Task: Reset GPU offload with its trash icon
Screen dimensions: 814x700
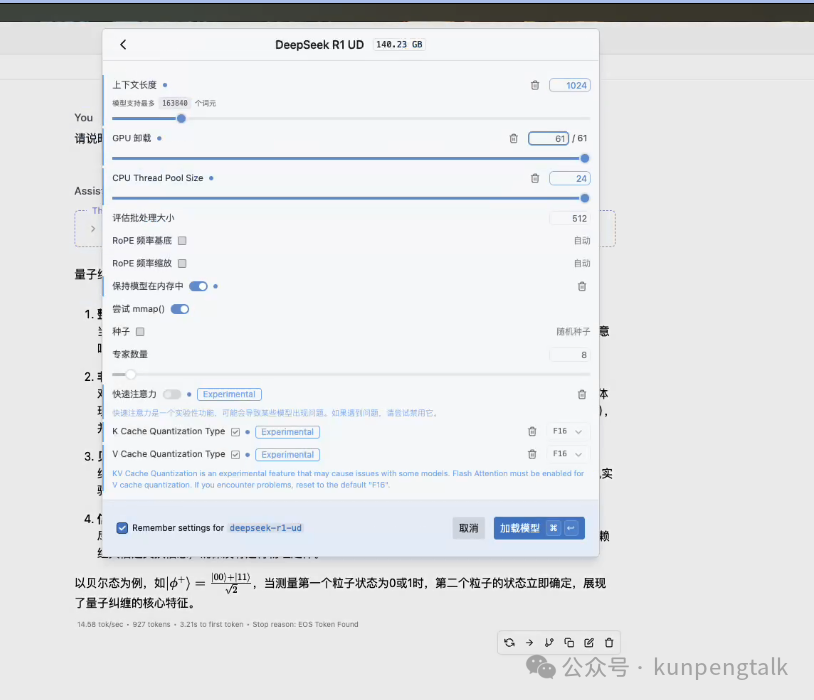Action: pos(513,138)
